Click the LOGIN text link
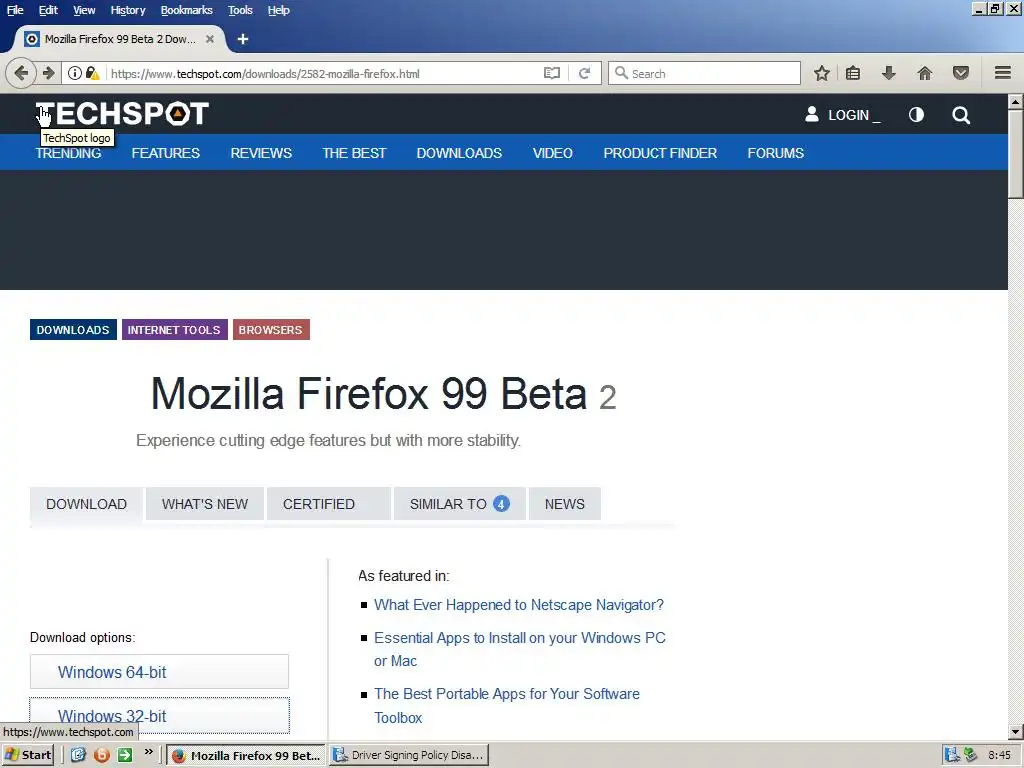 coord(849,115)
